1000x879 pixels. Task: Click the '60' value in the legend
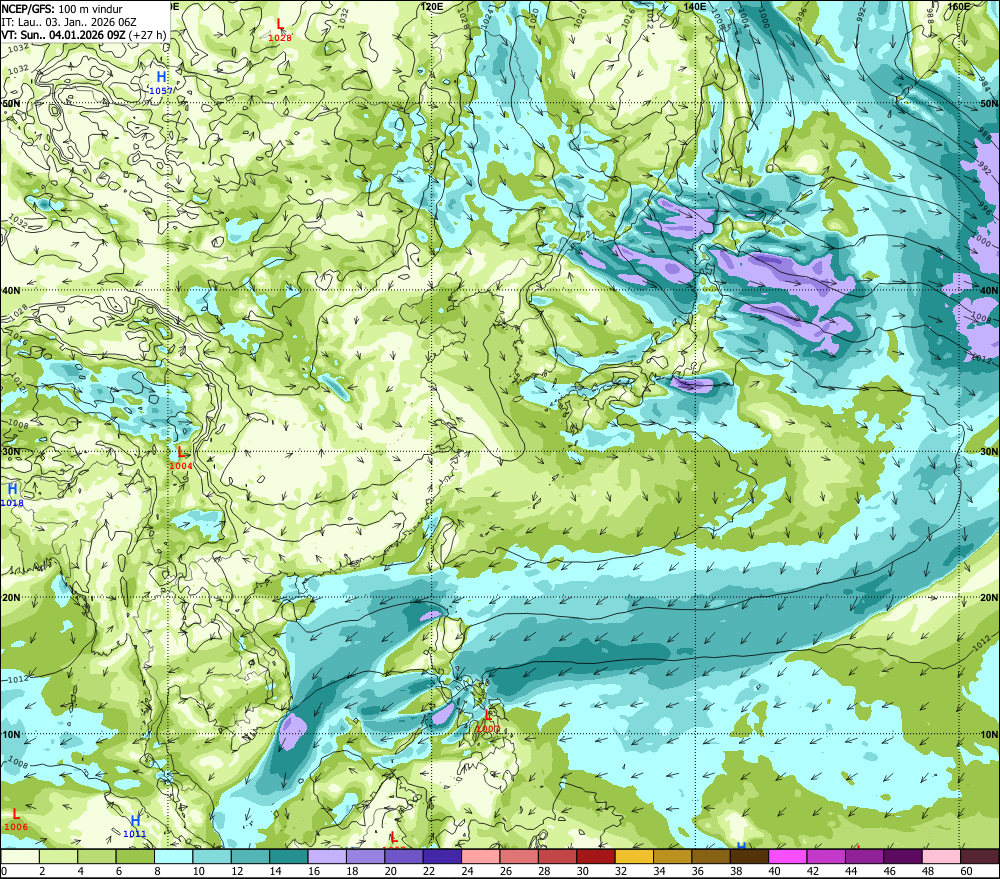click(966, 871)
